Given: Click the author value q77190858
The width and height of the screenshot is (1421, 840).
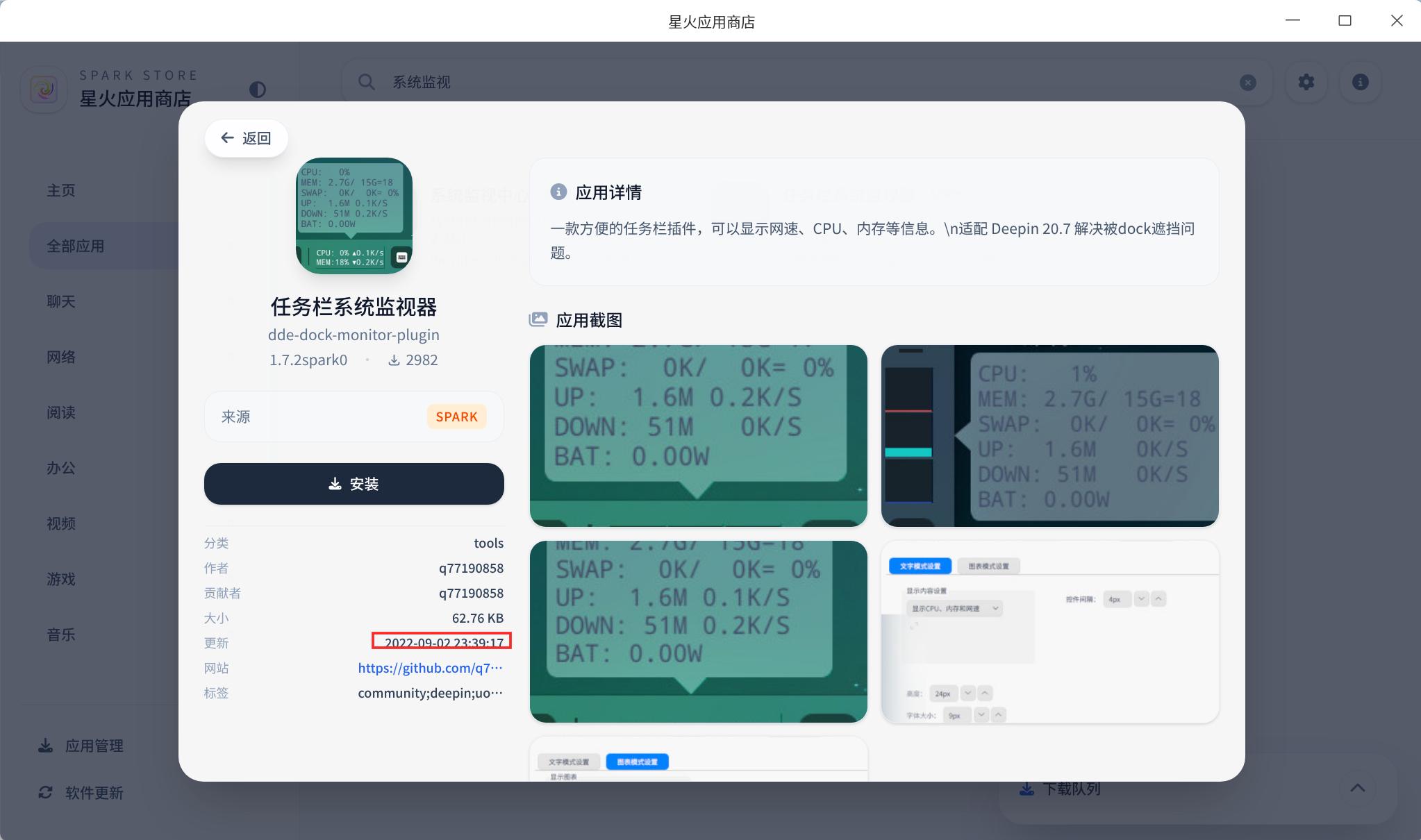Looking at the screenshot, I should (x=471, y=568).
